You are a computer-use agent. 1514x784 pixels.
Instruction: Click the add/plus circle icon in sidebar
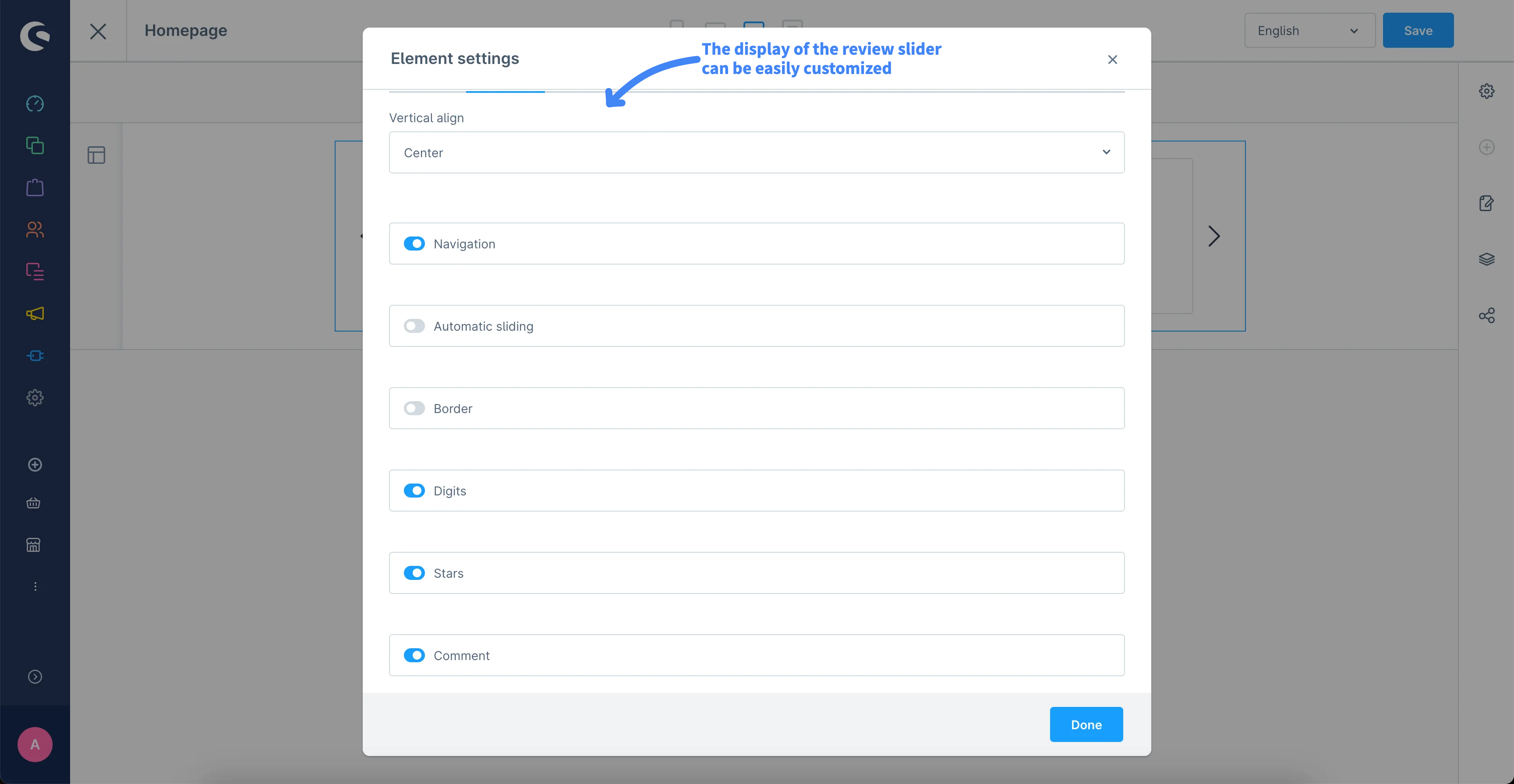coord(35,464)
